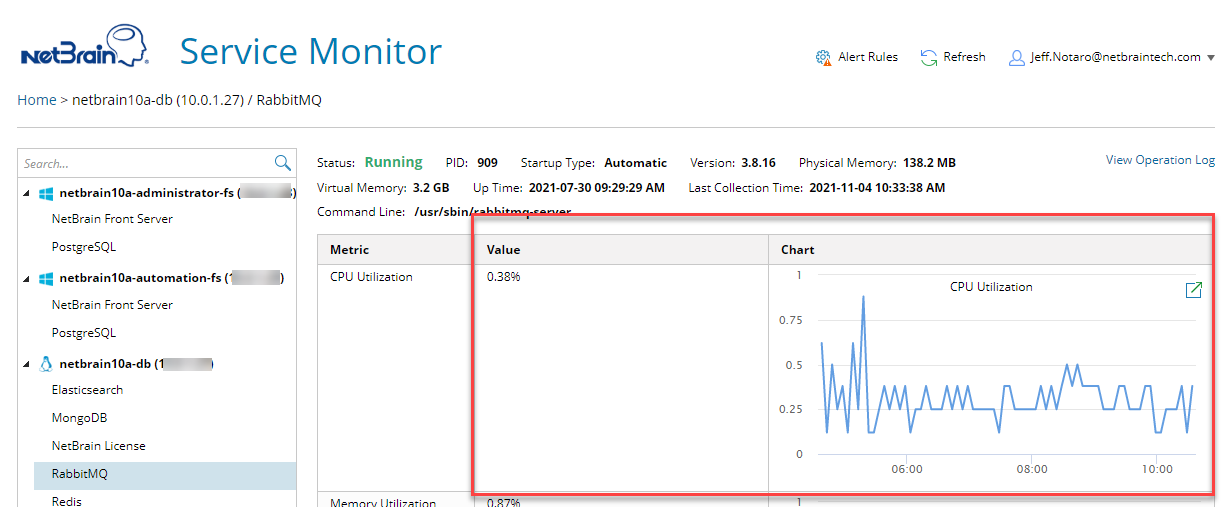1224x507 pixels.
Task: Click Virtual Memory value 3.2 GB
Action: click(431, 187)
